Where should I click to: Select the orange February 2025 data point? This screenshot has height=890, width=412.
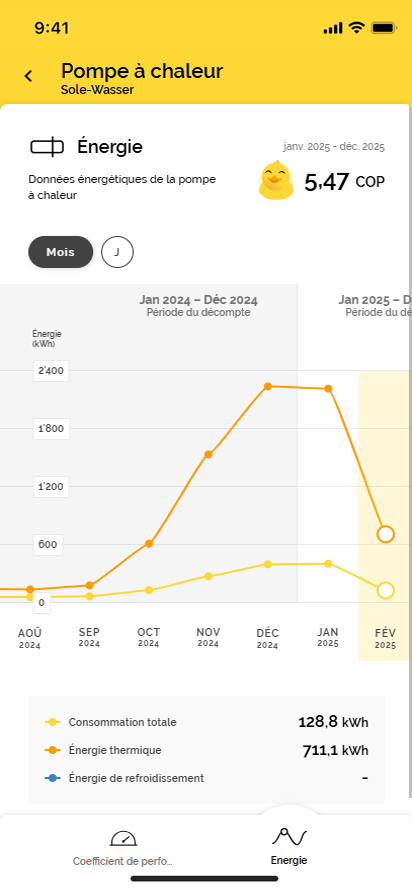point(385,534)
